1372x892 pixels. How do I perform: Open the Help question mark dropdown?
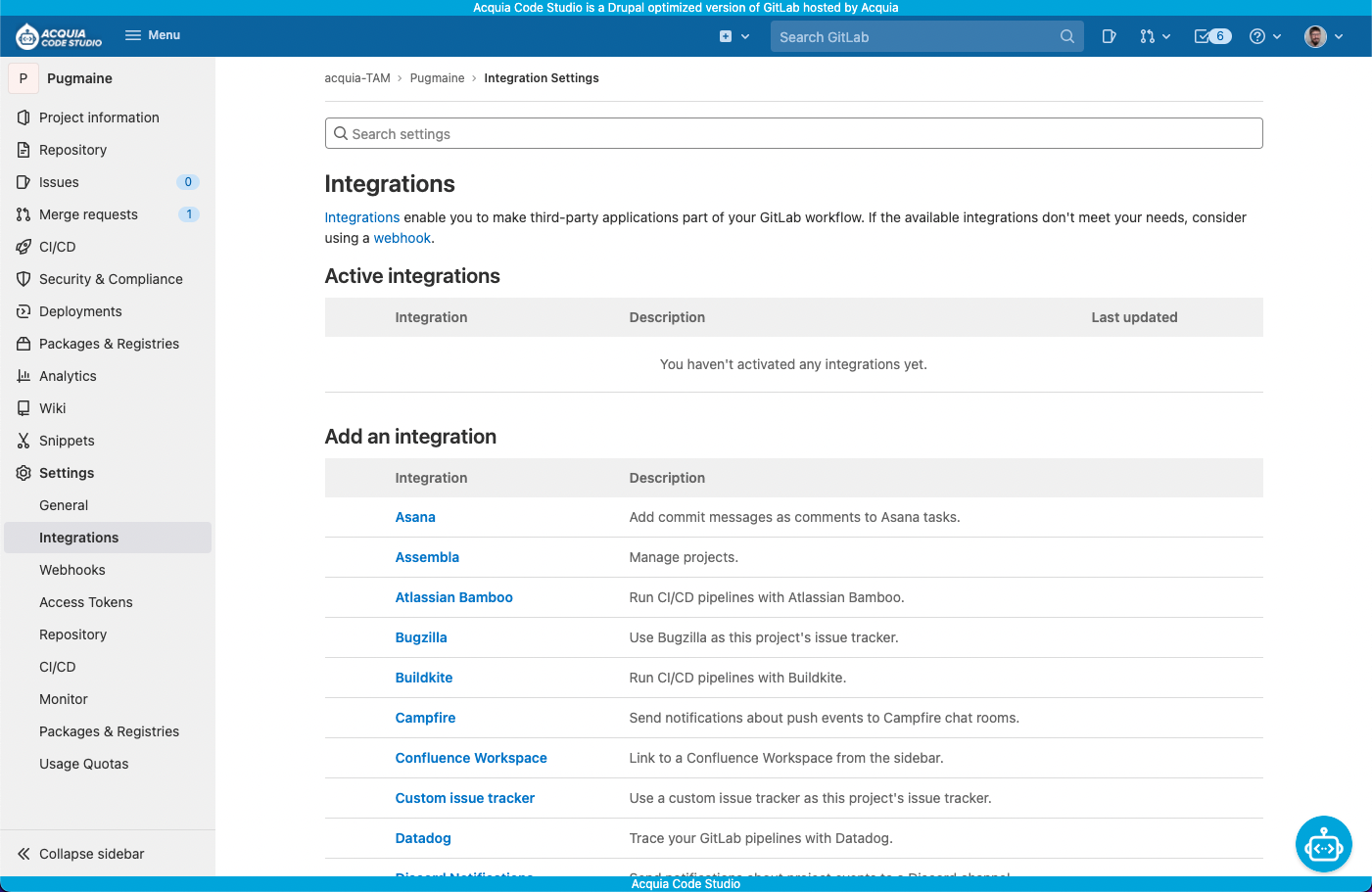1264,36
